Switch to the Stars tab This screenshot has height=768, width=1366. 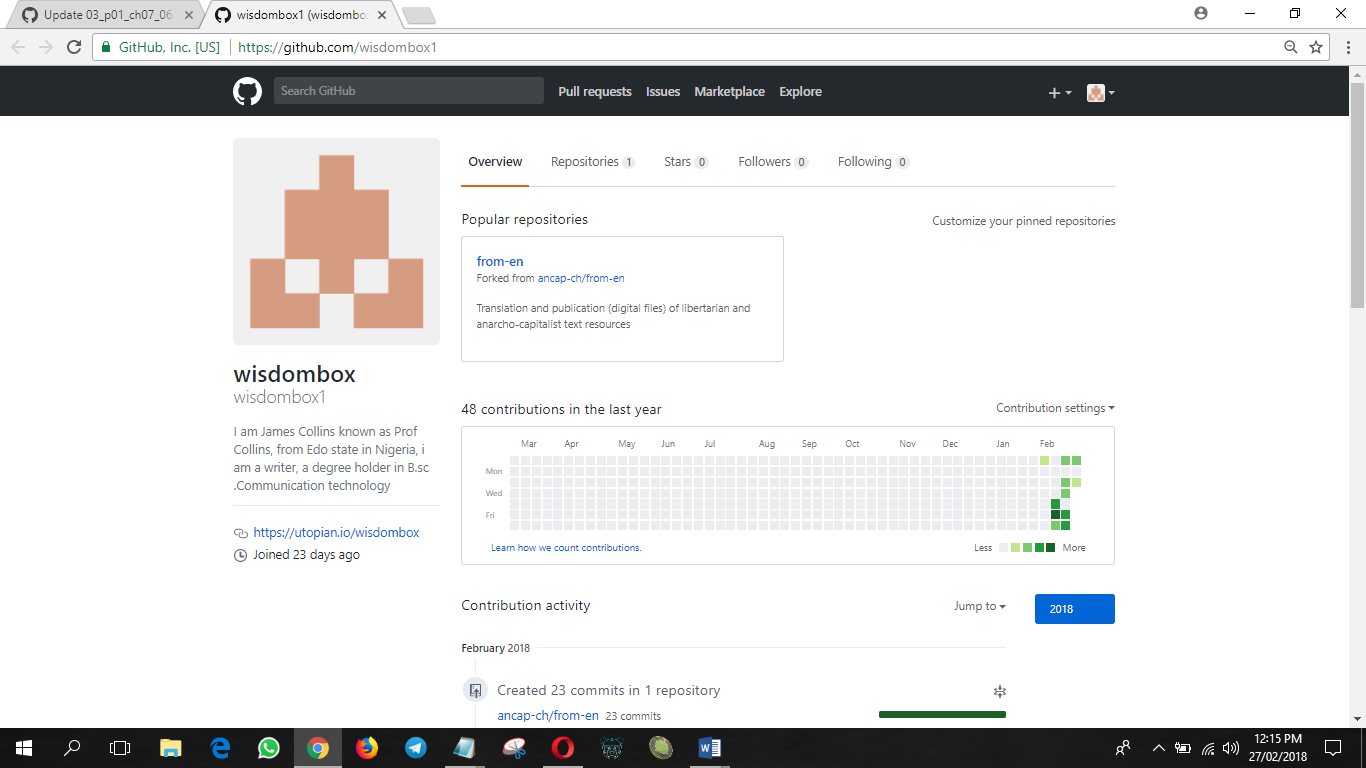686,162
